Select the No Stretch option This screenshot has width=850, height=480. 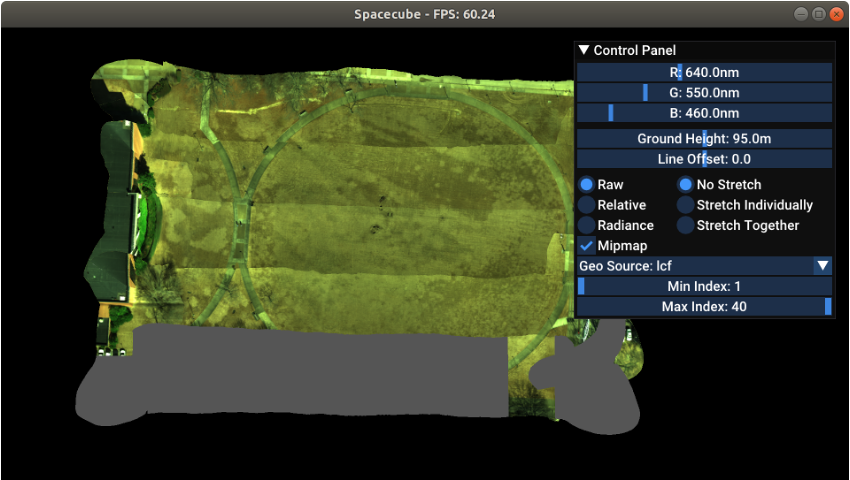(686, 185)
